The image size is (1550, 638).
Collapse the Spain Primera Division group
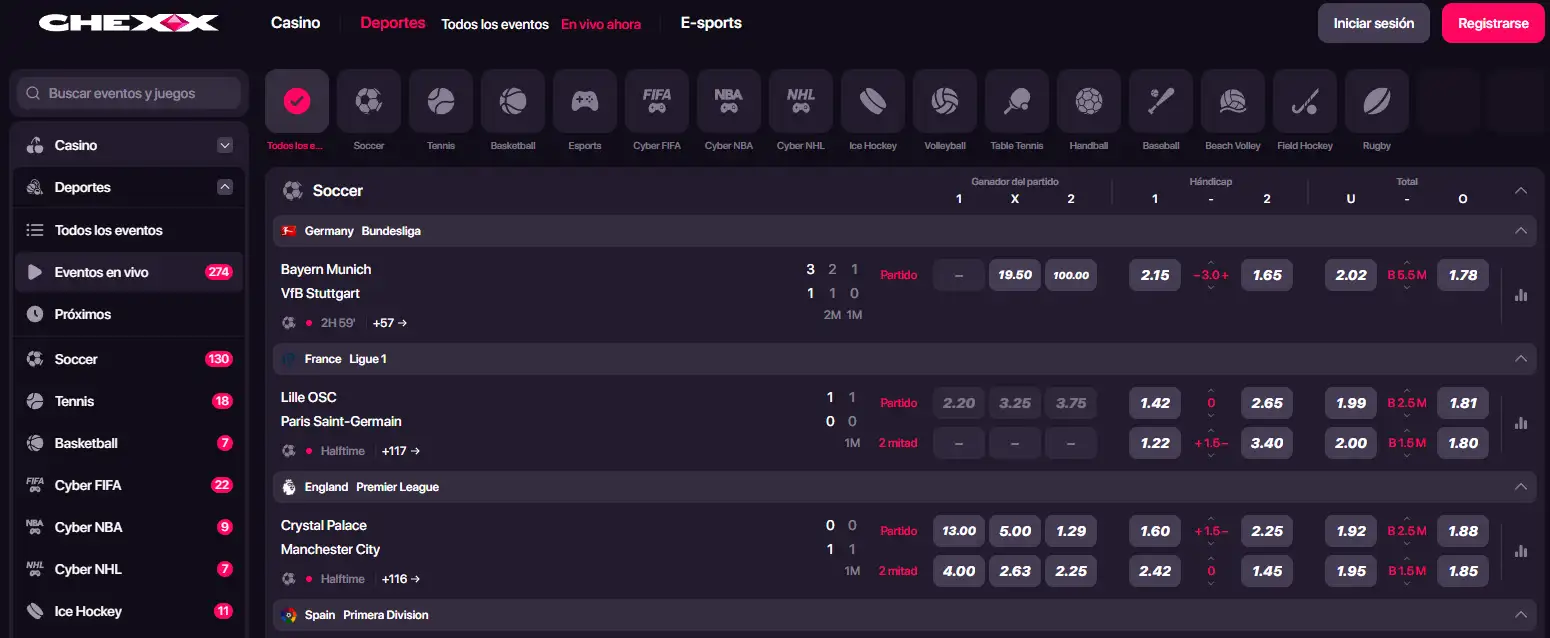tap(1521, 615)
